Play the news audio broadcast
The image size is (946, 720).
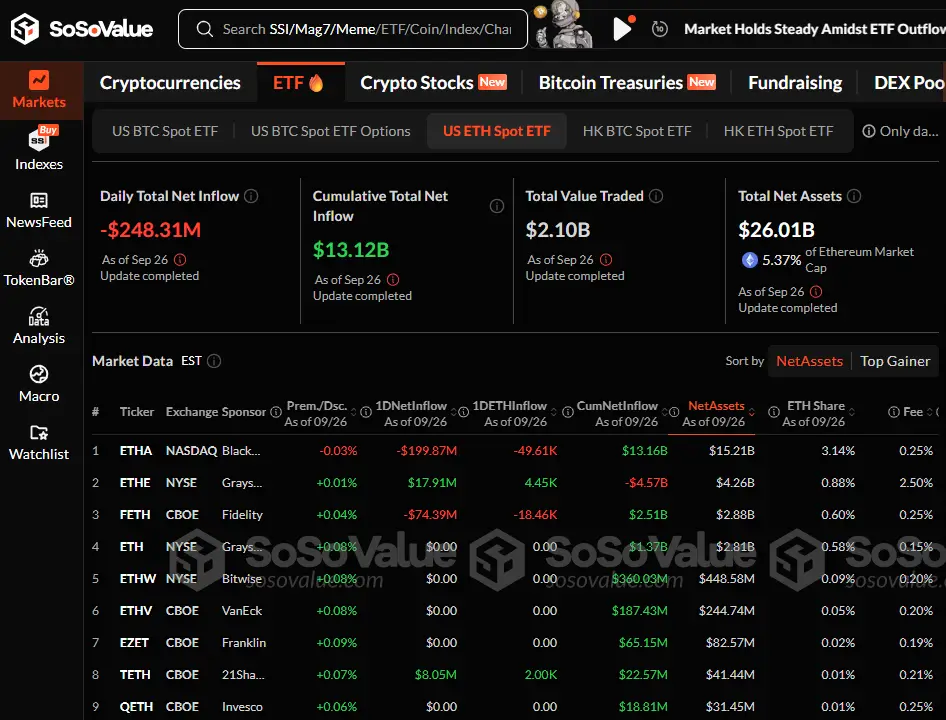622,29
